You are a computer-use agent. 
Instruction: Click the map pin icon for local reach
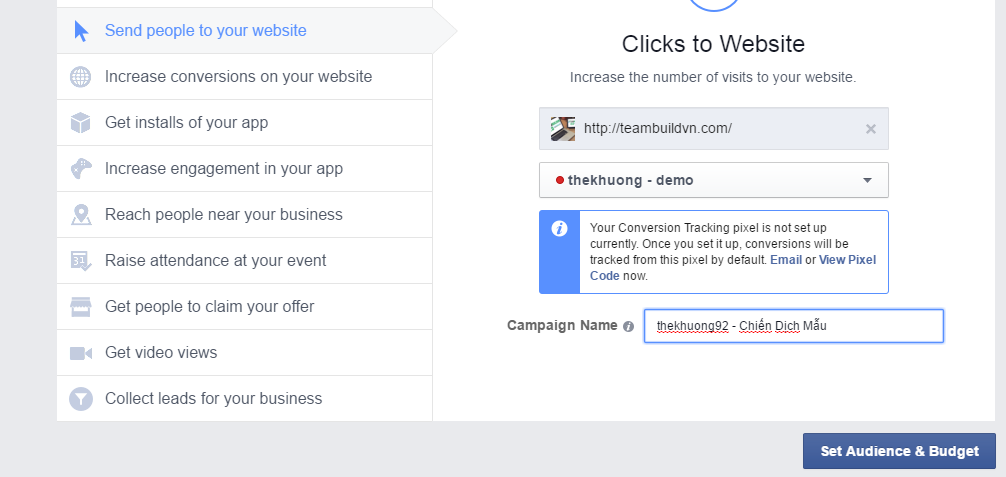[81, 215]
